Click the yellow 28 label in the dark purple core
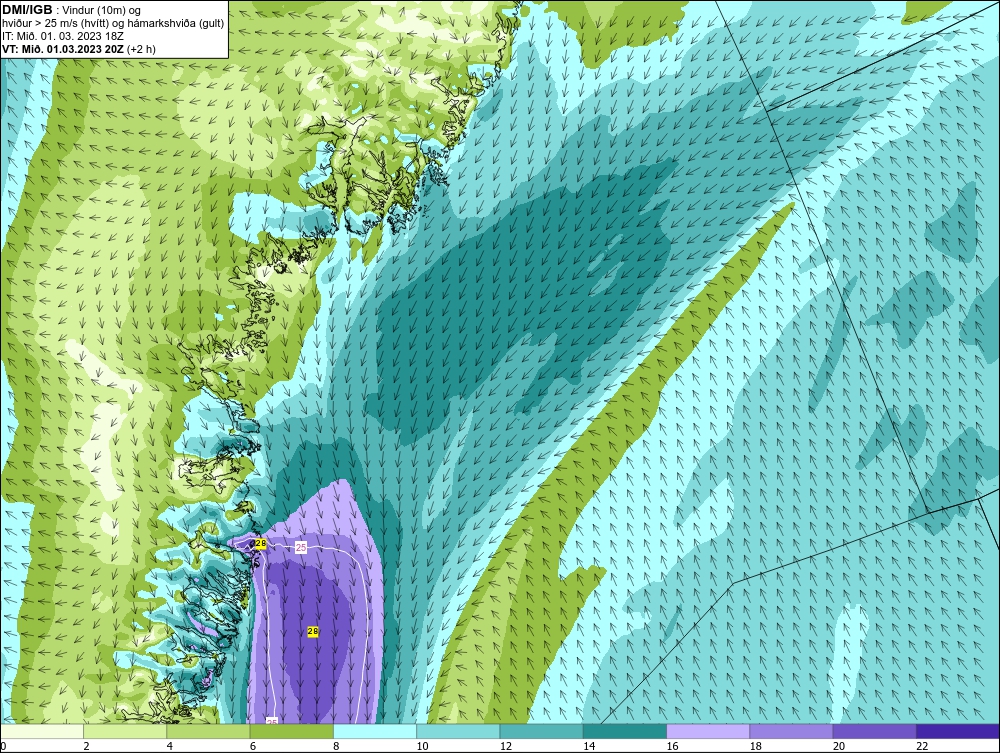Screen dimensions: 1000x753 [x=312, y=631]
